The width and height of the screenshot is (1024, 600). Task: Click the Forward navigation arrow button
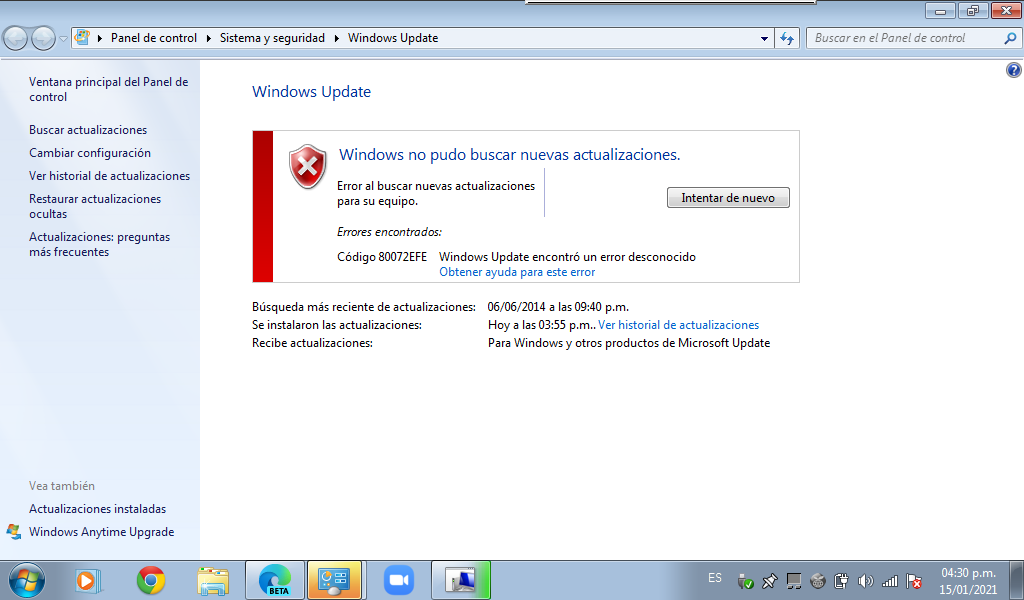pos(43,39)
